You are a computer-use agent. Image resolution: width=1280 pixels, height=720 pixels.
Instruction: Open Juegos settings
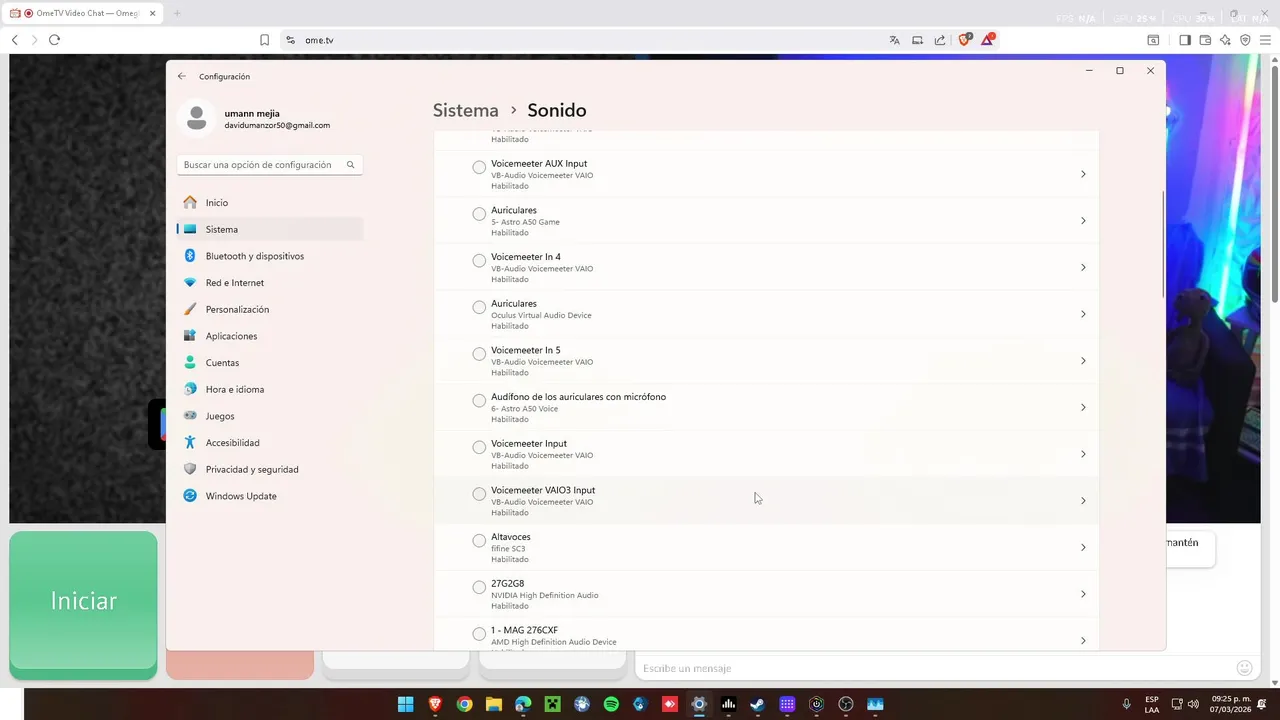[270, 416]
